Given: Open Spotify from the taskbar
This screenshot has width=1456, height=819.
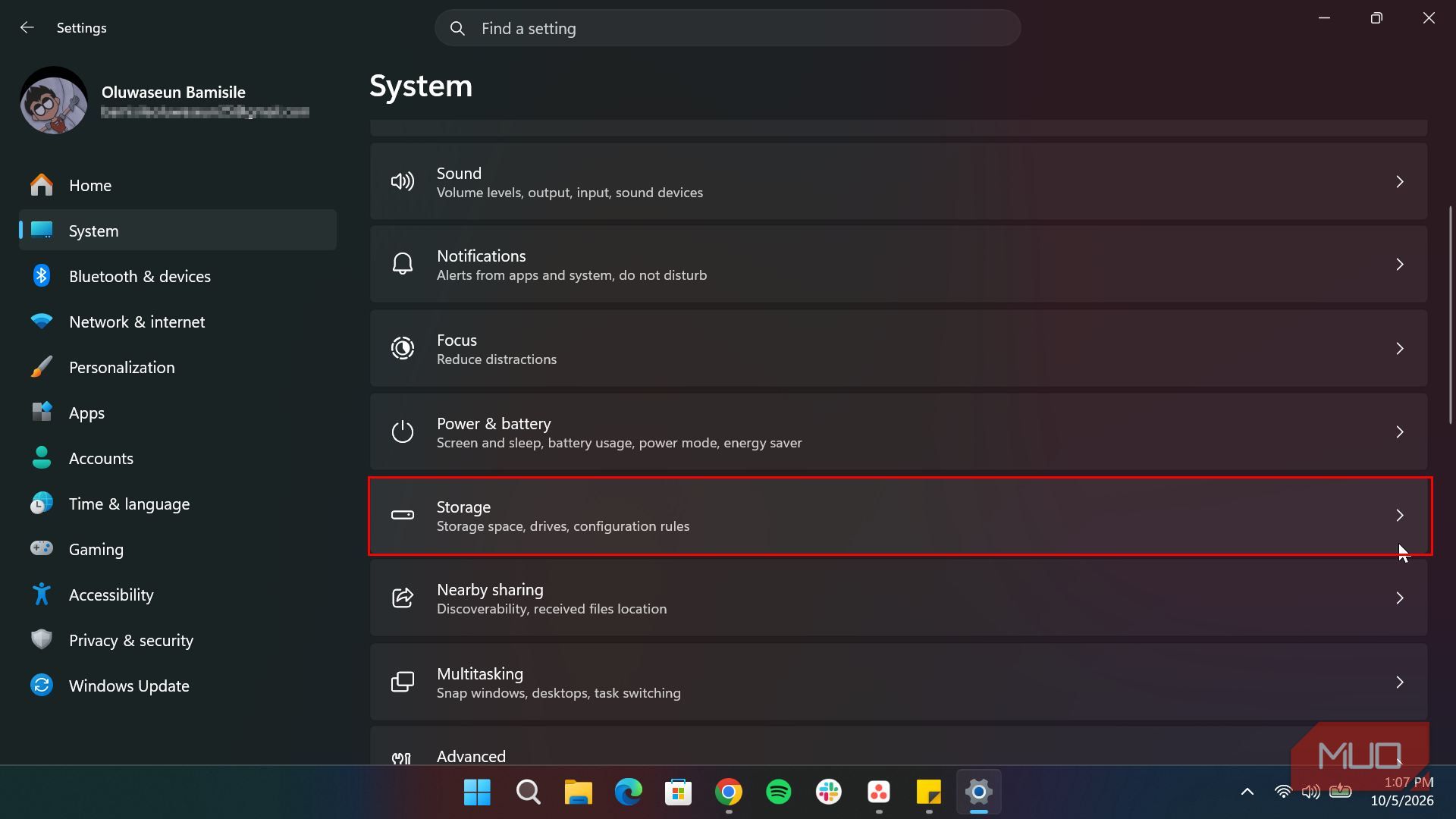Looking at the screenshot, I should (778, 792).
